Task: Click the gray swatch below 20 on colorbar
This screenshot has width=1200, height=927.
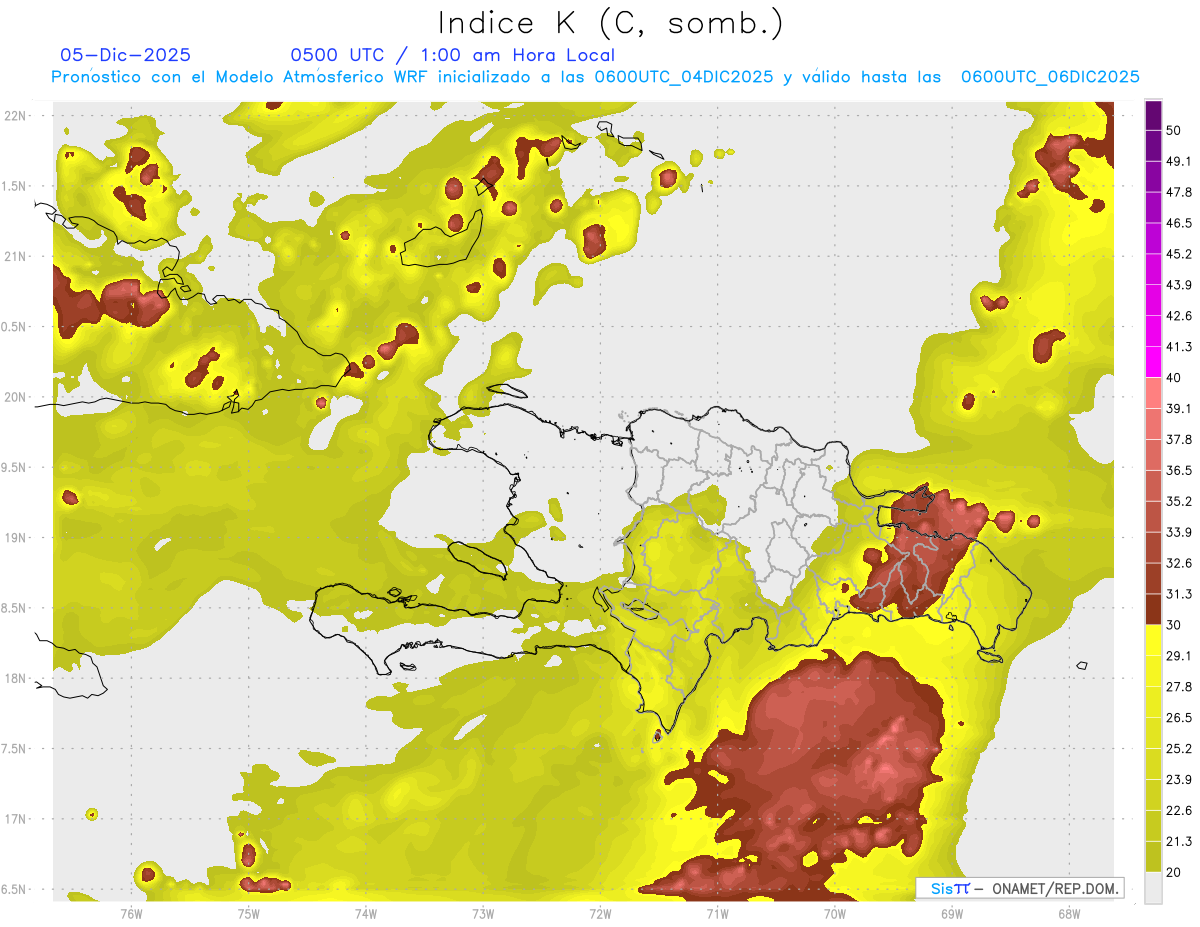Action: click(x=1153, y=888)
